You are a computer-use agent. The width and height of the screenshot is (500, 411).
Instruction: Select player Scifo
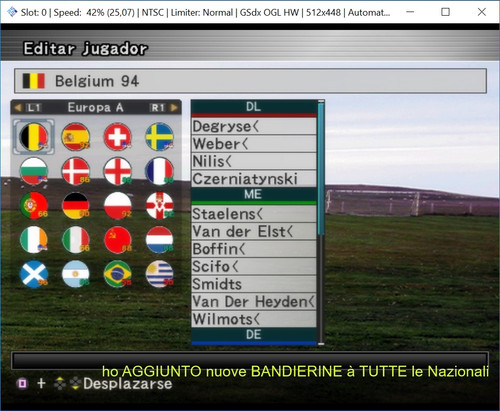(254, 267)
